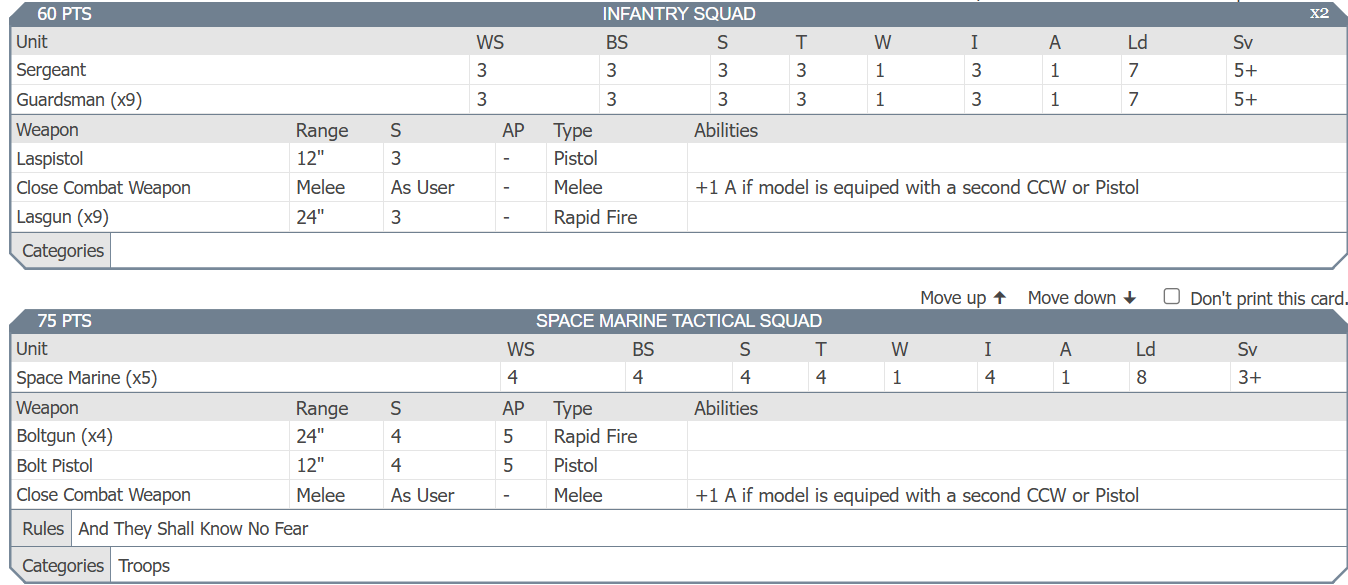Select the Rules label in Space Marine card

pyautogui.click(x=43, y=529)
